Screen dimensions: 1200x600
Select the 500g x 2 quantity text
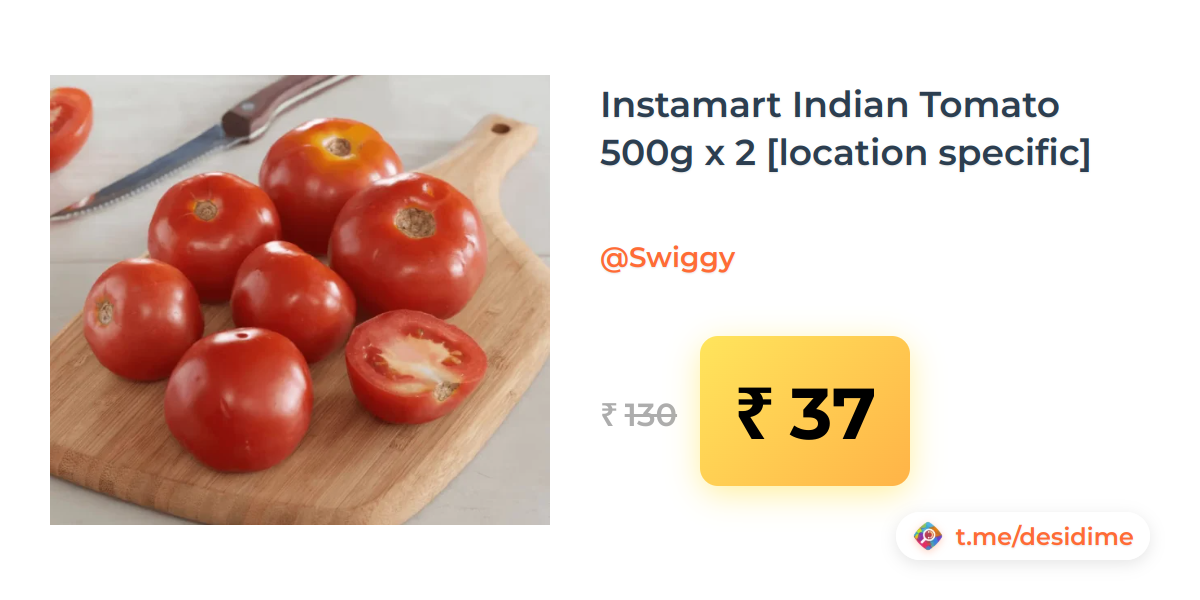[x=678, y=153]
